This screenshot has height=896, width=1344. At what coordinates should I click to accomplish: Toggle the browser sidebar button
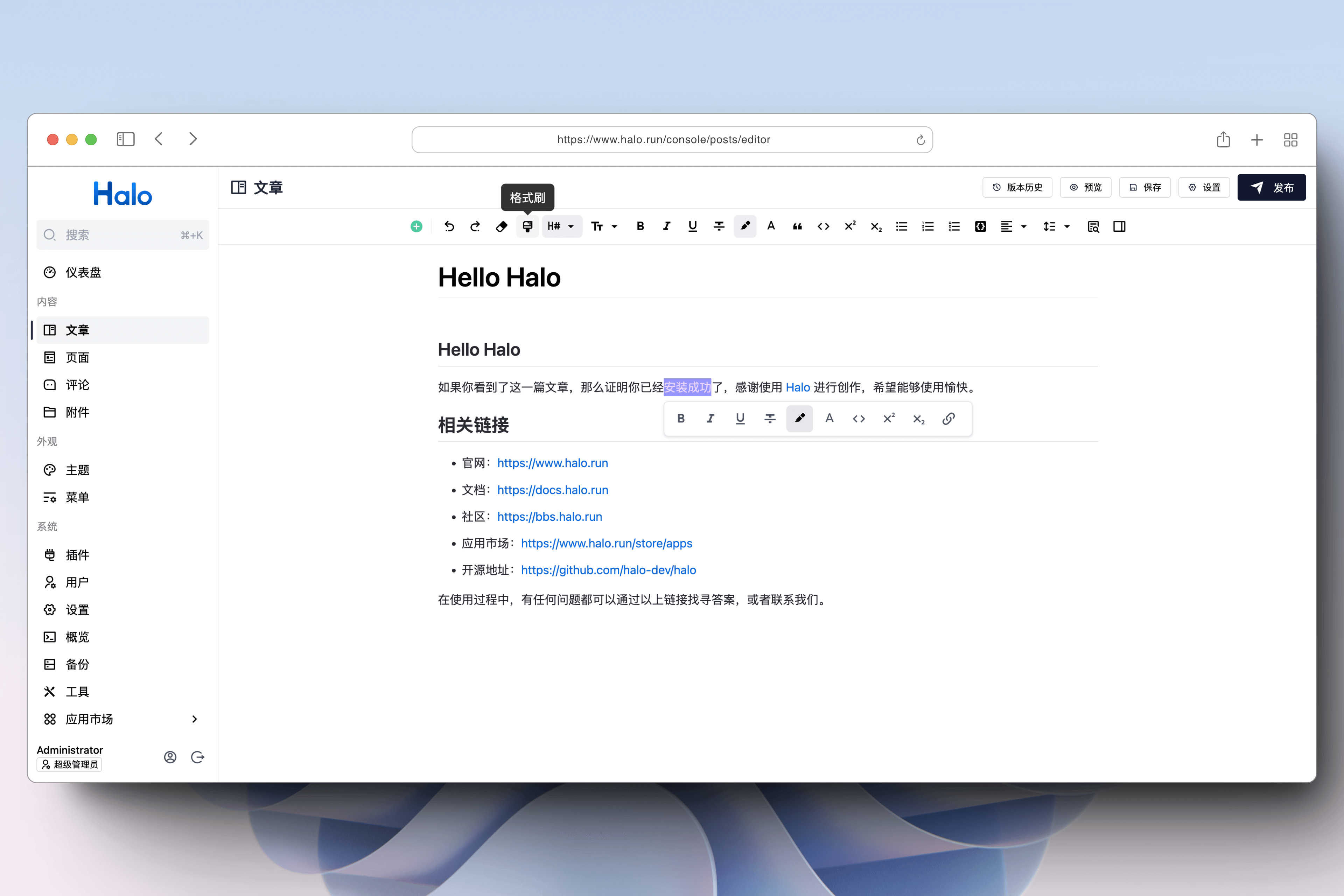click(126, 139)
